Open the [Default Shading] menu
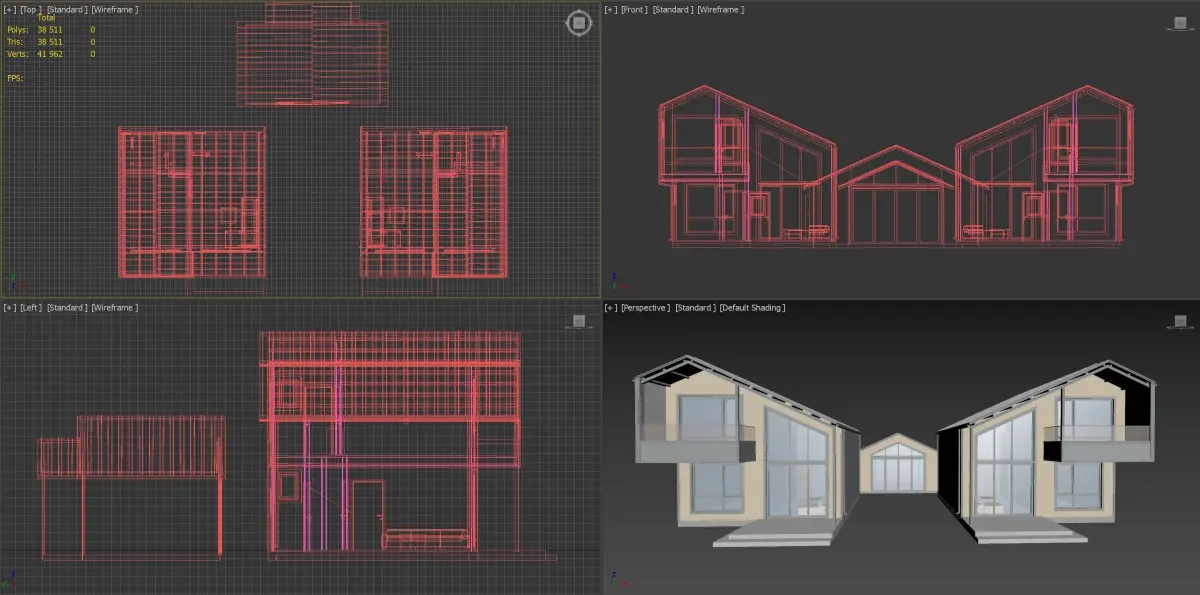Image resolution: width=1200 pixels, height=595 pixels. (752, 307)
